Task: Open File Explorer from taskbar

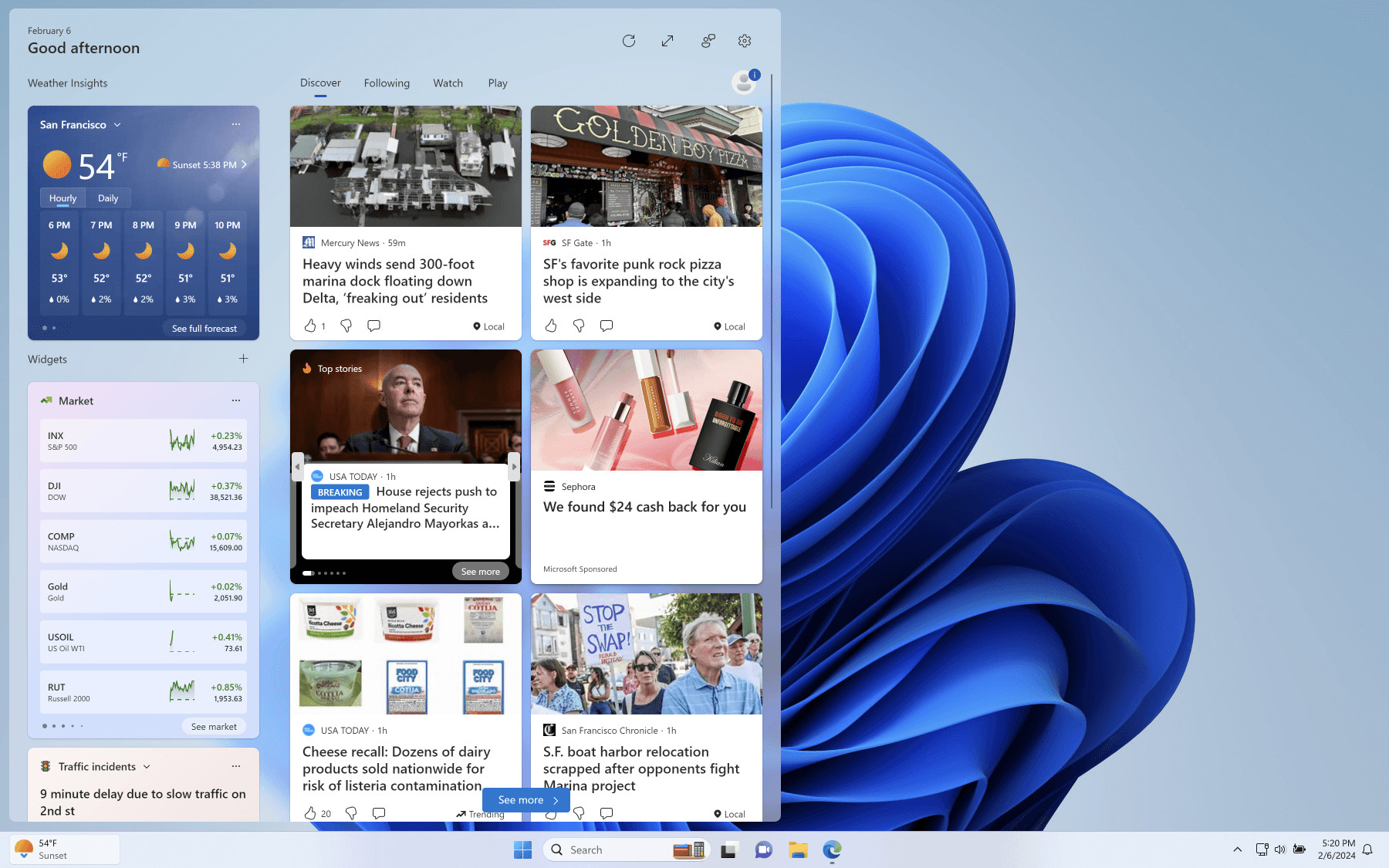Action: pos(798,849)
